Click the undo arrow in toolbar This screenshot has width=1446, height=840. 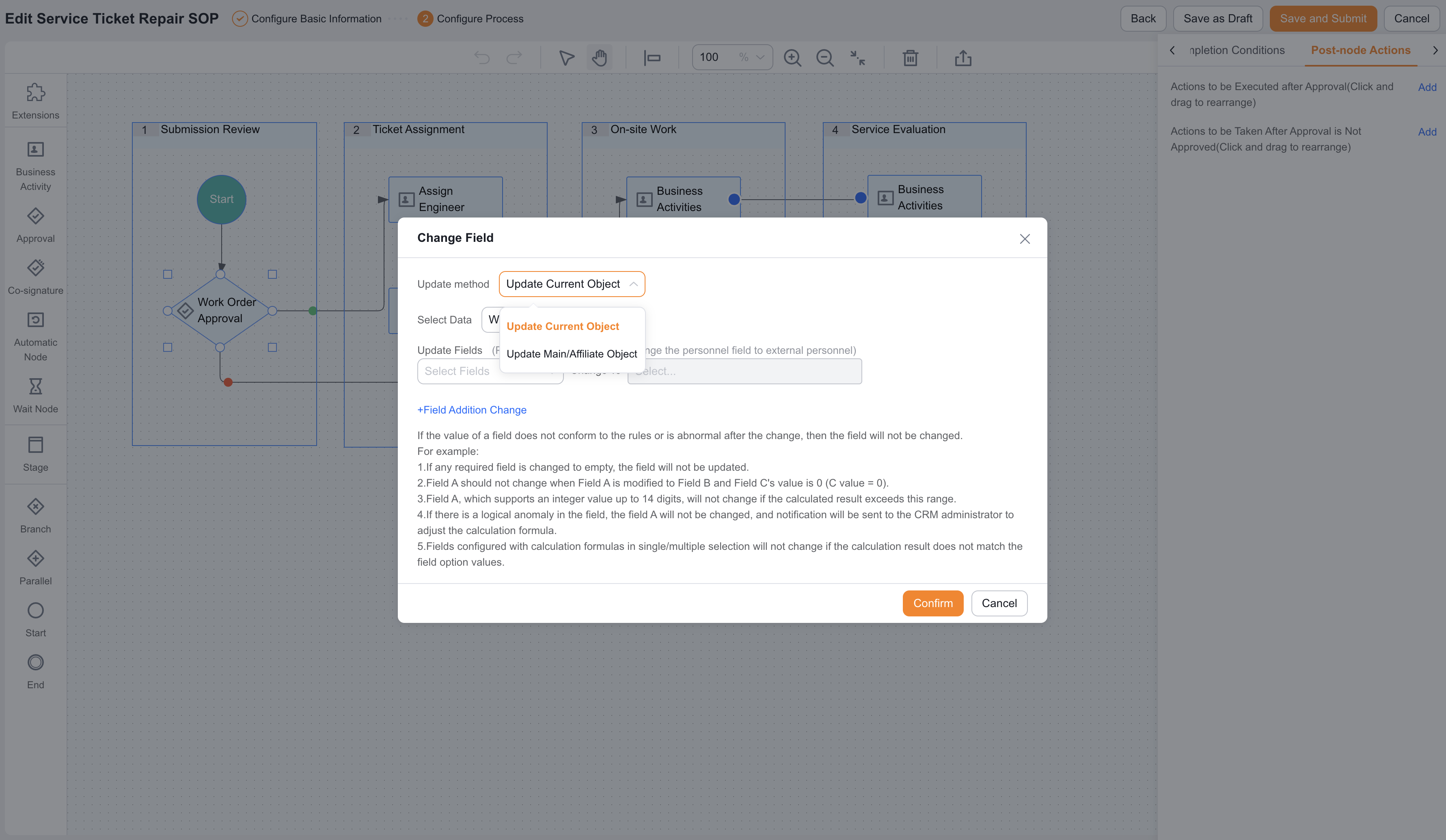click(482, 57)
